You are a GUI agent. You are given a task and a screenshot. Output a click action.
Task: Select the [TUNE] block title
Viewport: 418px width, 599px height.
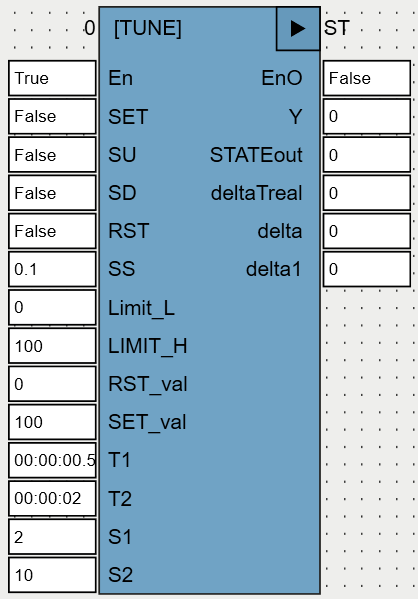pos(147,28)
